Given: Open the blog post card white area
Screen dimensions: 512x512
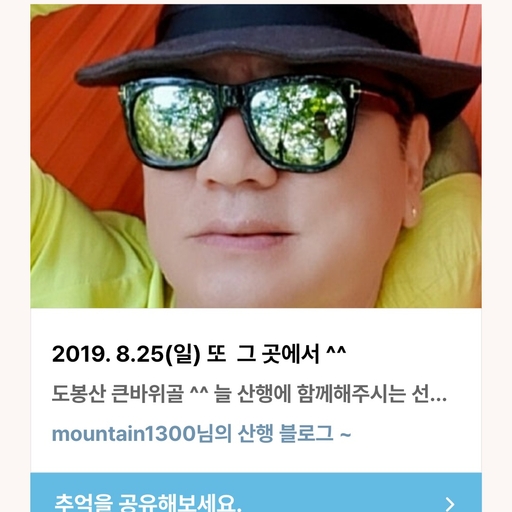Looking at the screenshot, I should (256, 390).
